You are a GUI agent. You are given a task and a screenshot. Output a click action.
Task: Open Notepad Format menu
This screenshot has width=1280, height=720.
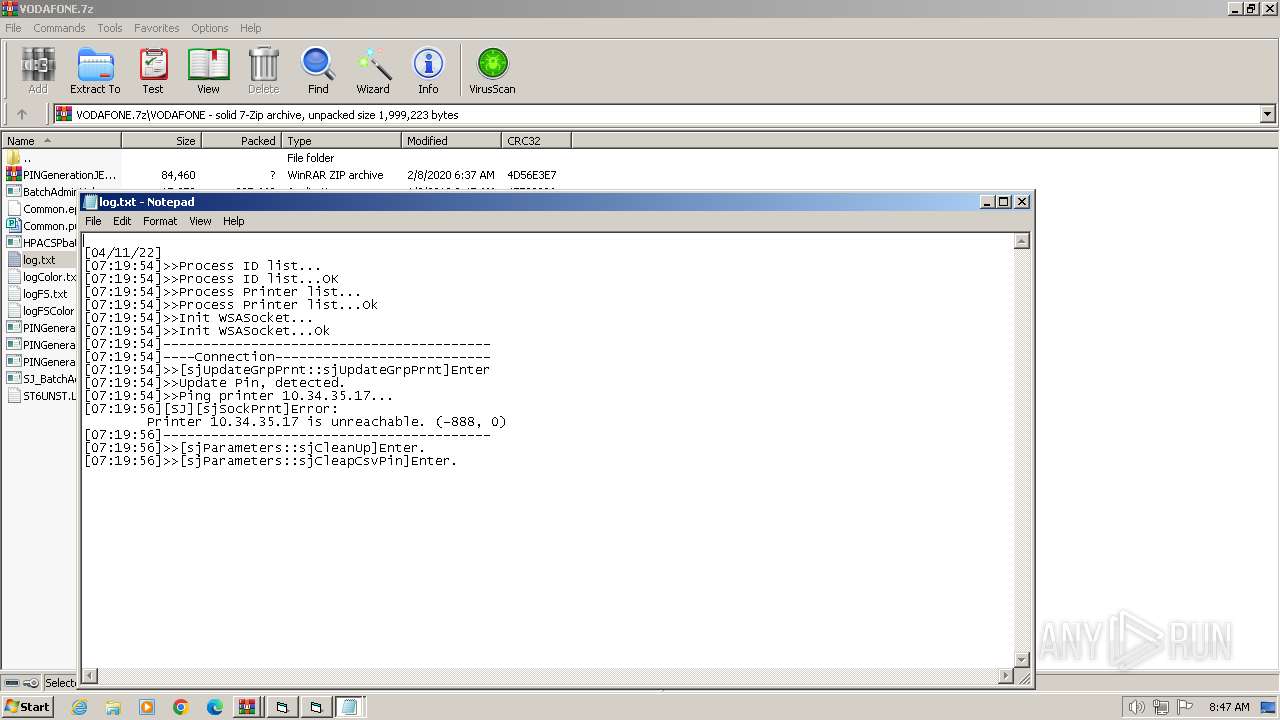(x=160, y=221)
